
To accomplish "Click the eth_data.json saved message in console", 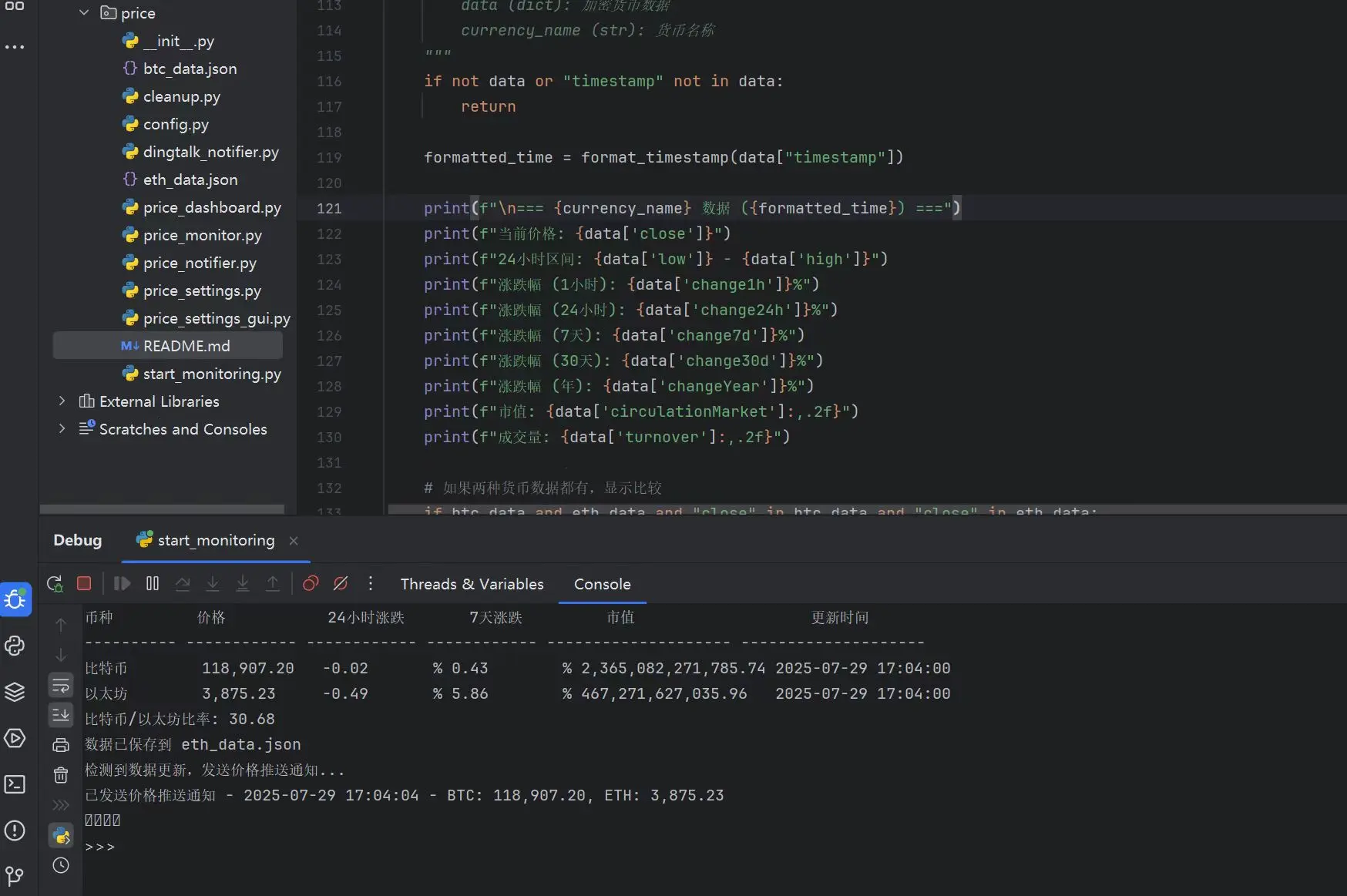I will tap(193, 744).
